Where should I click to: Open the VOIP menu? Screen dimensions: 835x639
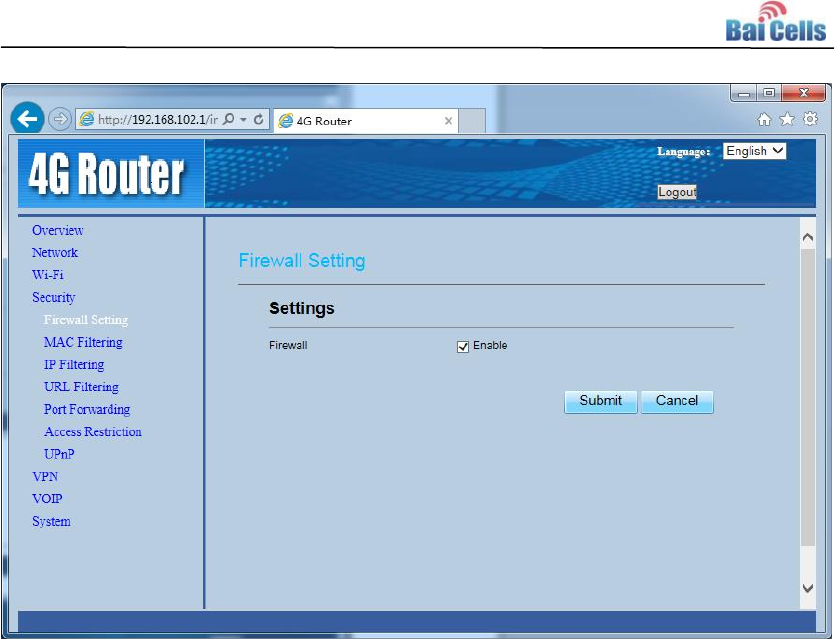[47, 498]
